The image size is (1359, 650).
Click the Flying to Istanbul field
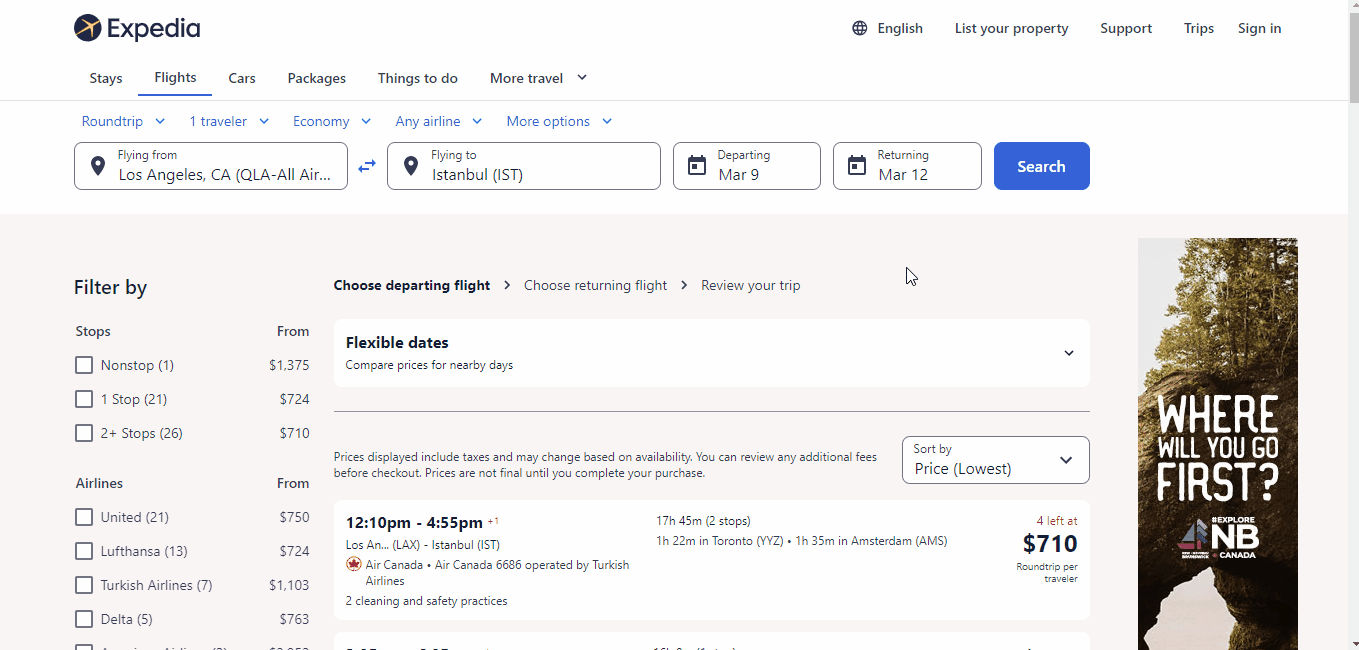point(524,166)
